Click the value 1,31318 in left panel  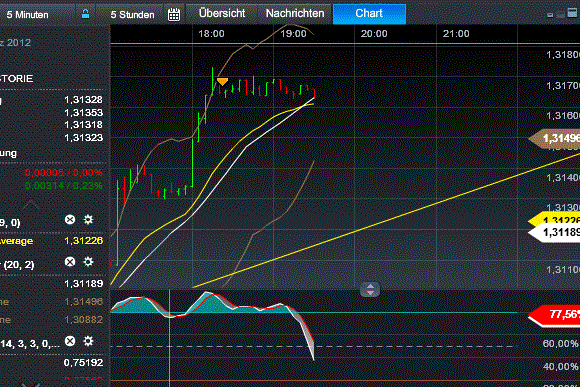click(x=83, y=125)
